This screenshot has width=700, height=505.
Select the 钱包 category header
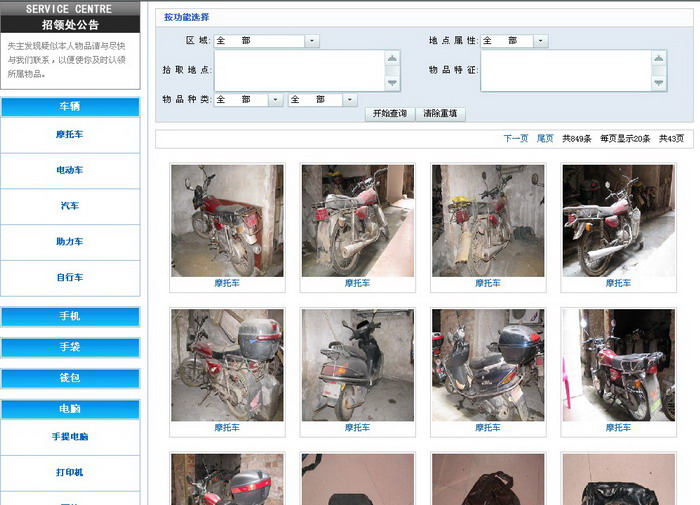[x=70, y=378]
